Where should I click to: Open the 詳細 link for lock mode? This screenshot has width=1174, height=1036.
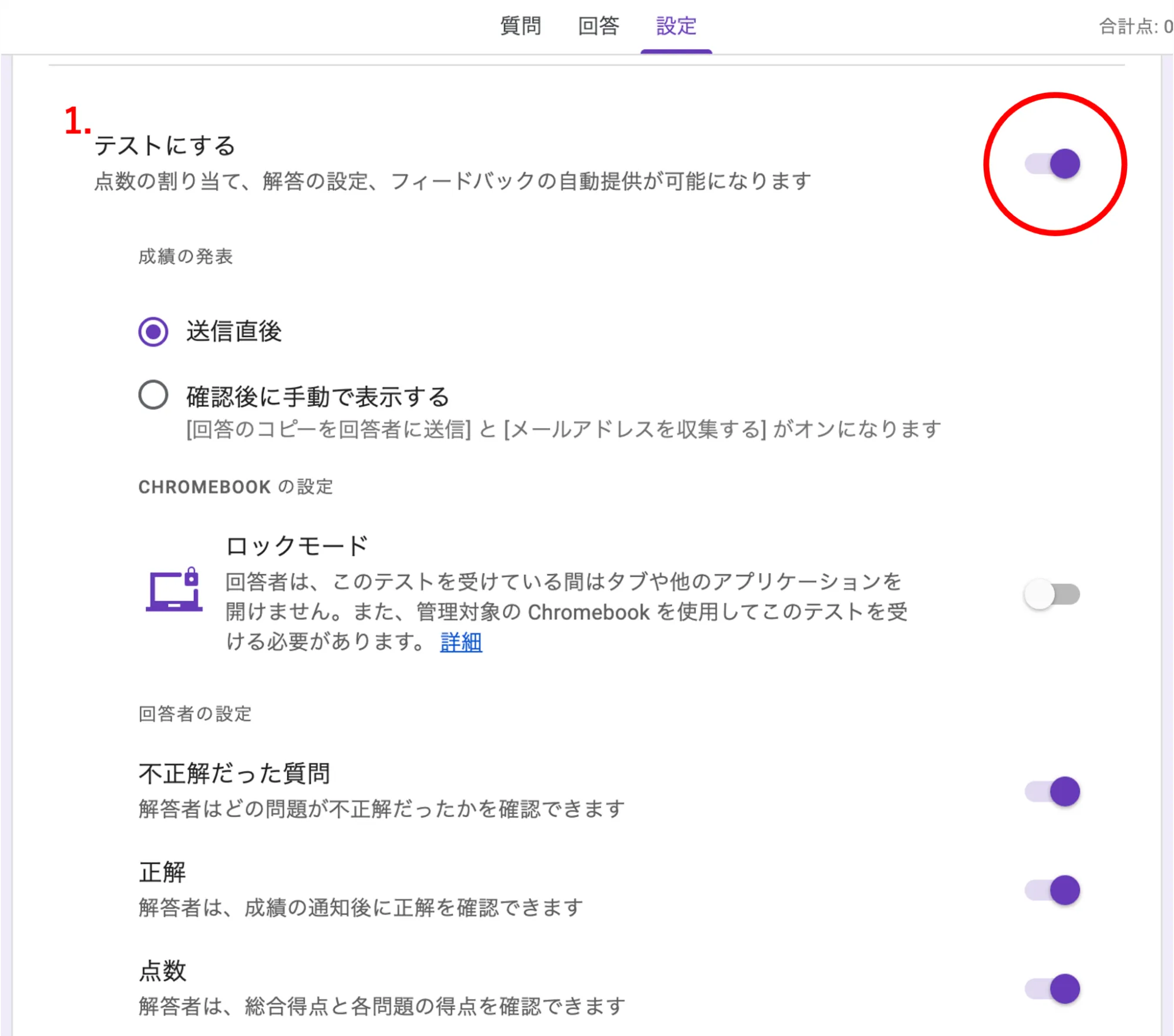461,642
